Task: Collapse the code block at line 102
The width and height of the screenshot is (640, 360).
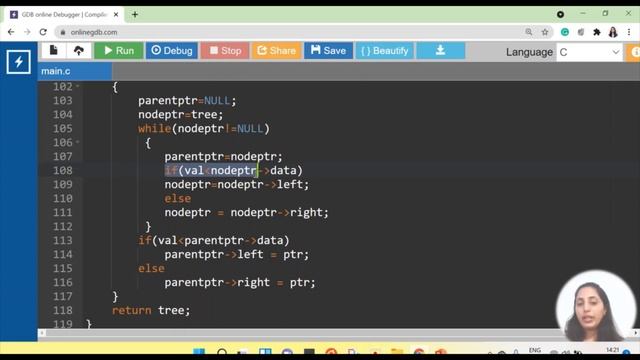Action: pos(78,86)
